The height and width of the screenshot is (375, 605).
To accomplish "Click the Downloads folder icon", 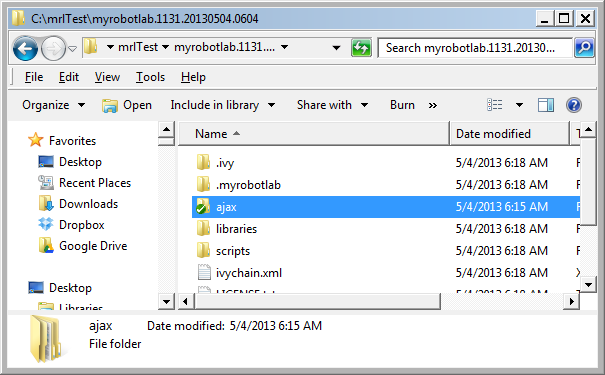I will click(46, 203).
